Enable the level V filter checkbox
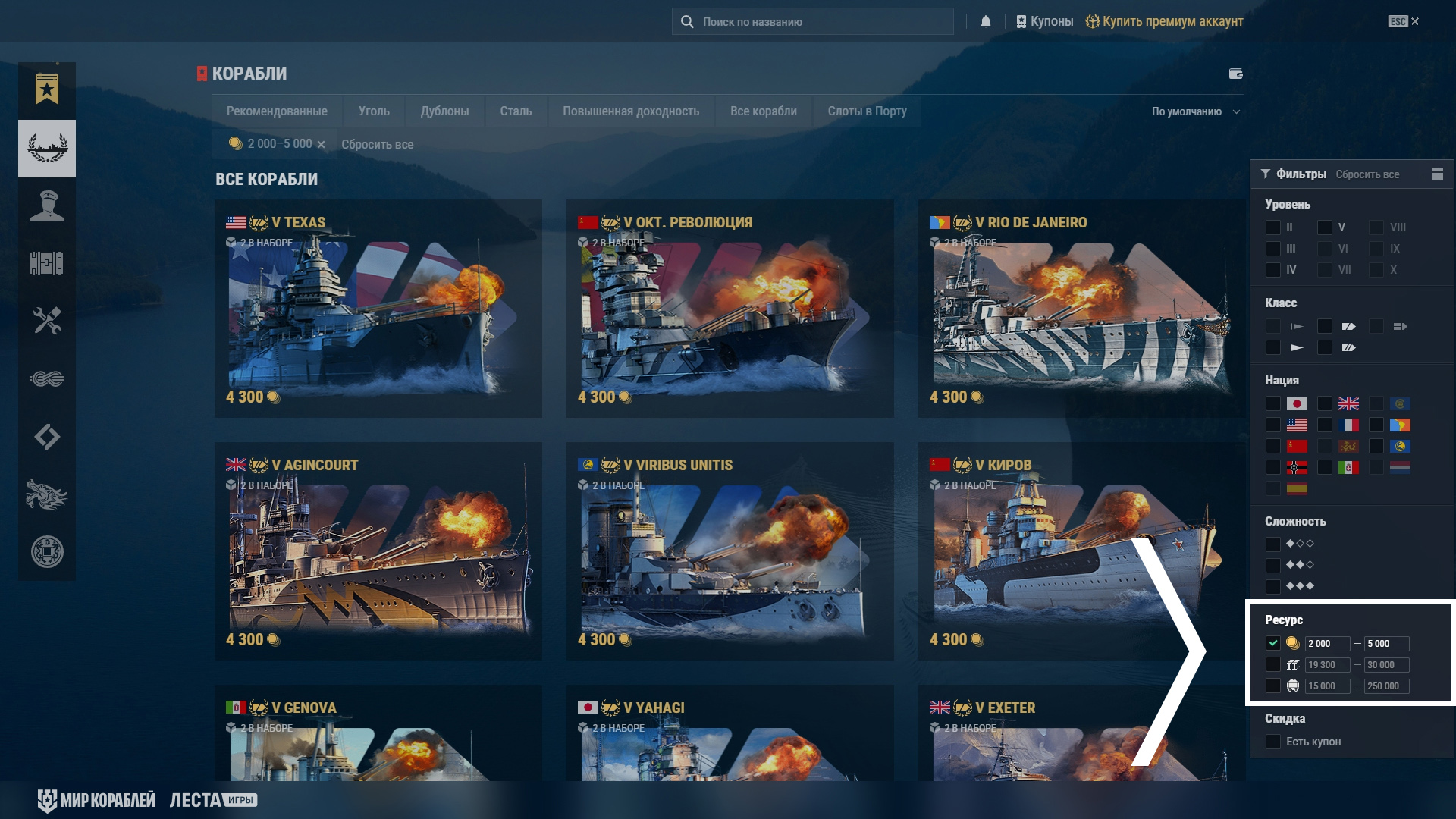Screen dimensions: 1456x819 click(x=1324, y=227)
